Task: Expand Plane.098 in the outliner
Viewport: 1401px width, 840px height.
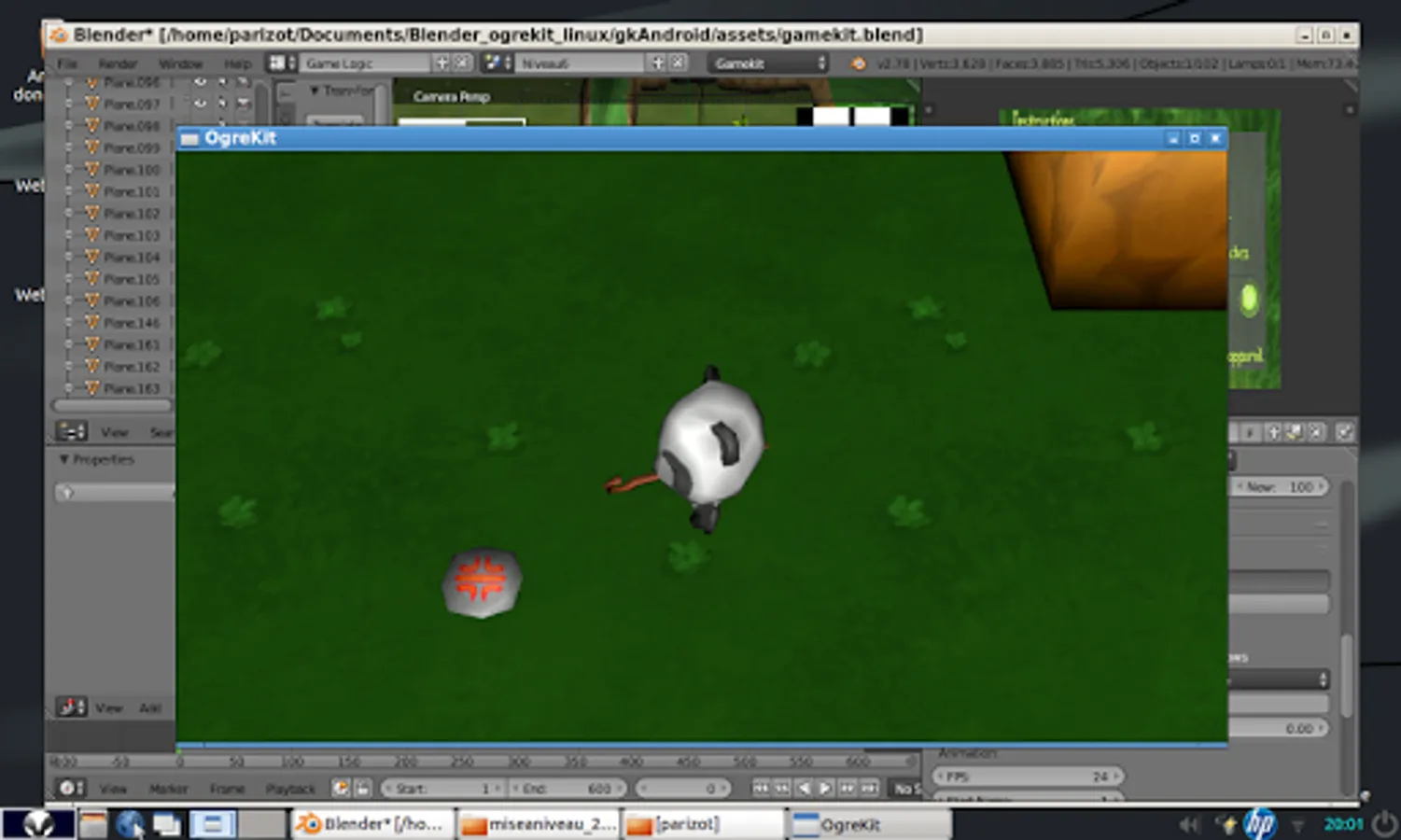Action: coord(69,126)
